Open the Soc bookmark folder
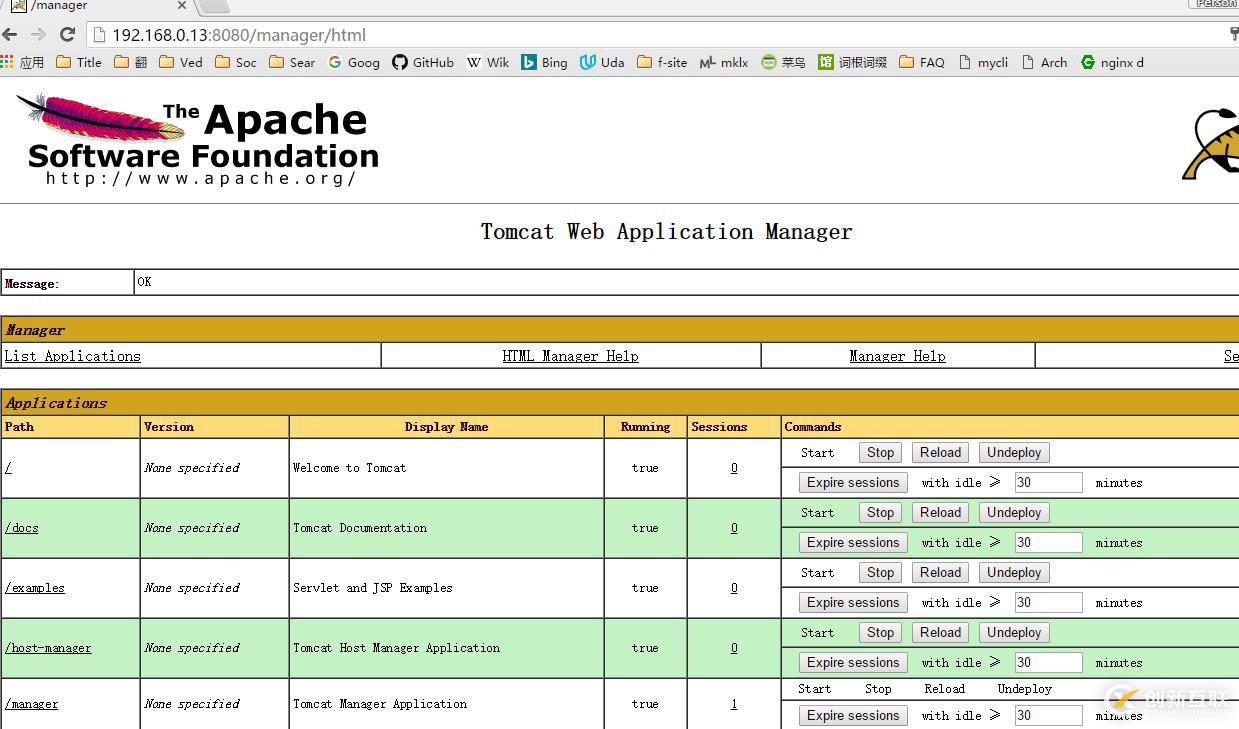1239x729 pixels. coord(236,62)
